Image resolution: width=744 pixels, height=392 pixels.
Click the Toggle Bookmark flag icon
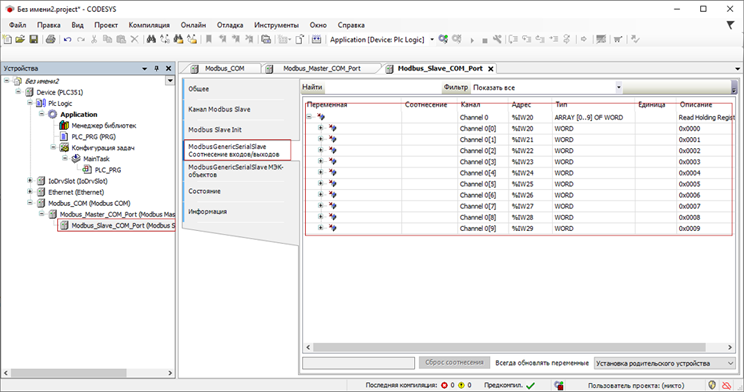[x=208, y=39]
